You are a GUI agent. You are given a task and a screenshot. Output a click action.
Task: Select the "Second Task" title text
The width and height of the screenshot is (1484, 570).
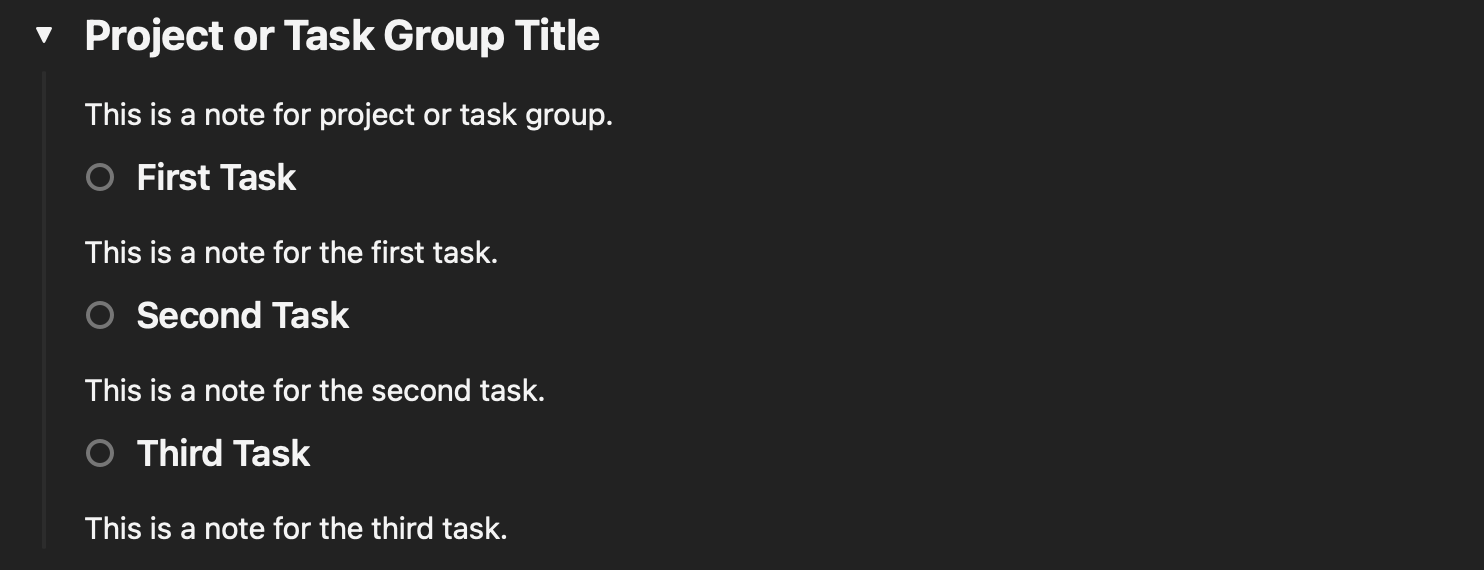point(243,316)
